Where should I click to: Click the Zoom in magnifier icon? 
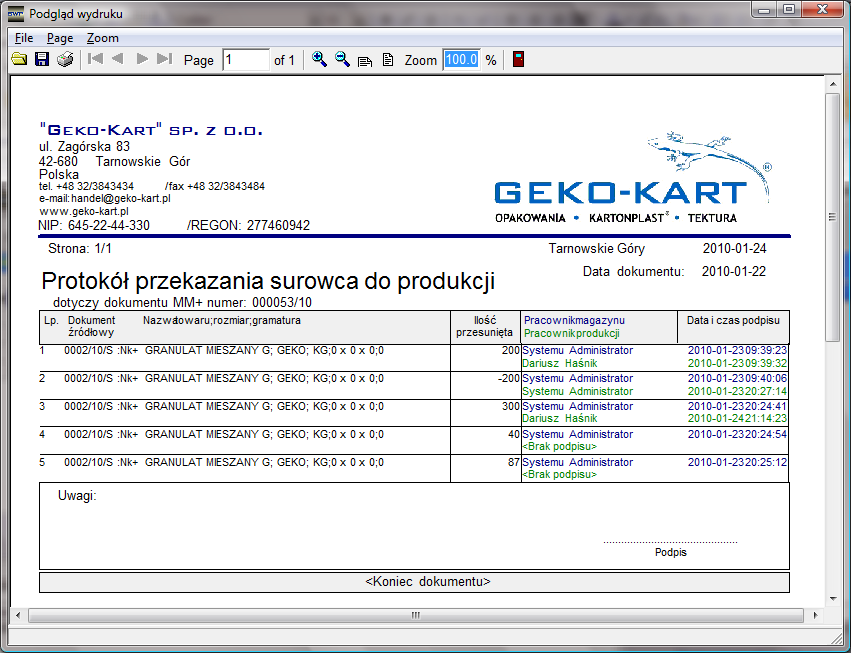[x=319, y=60]
